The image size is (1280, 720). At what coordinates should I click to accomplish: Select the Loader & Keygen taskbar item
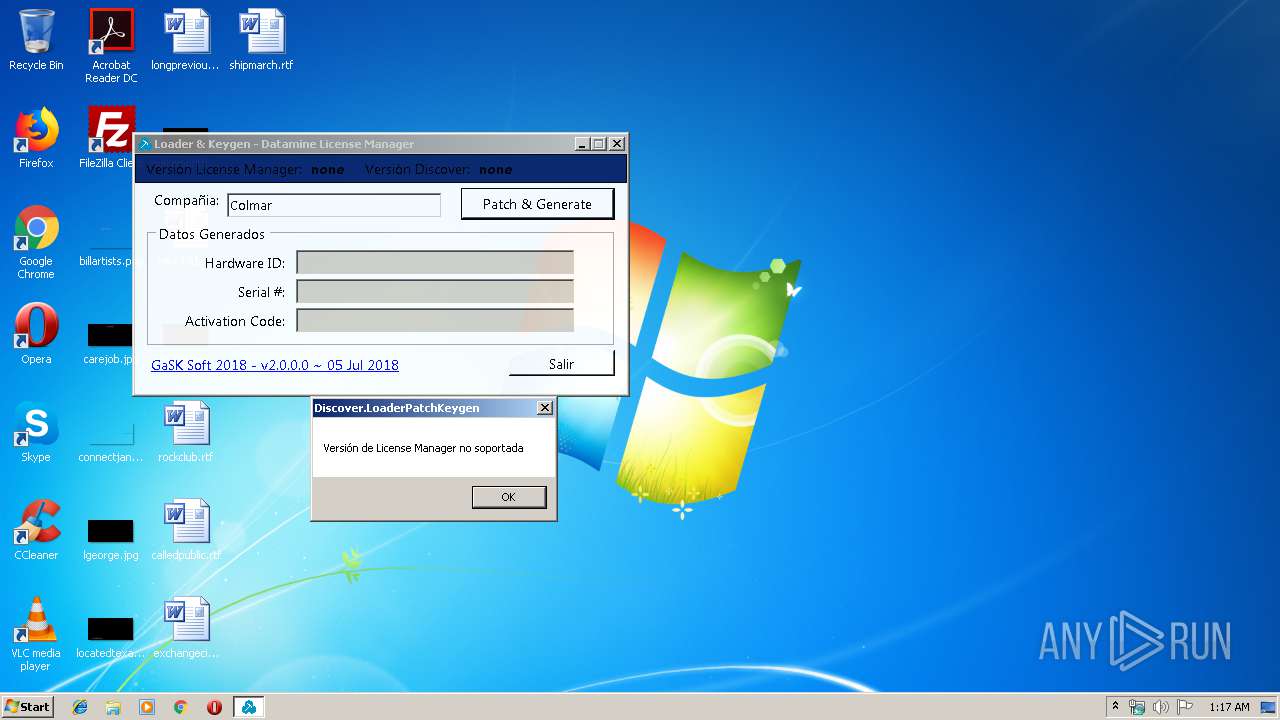coord(248,707)
